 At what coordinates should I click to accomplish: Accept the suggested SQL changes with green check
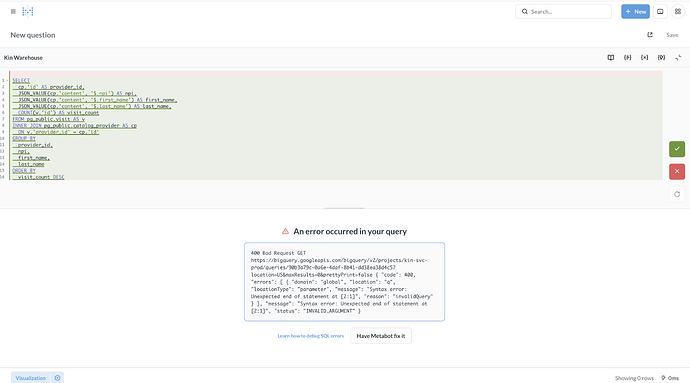(677, 149)
